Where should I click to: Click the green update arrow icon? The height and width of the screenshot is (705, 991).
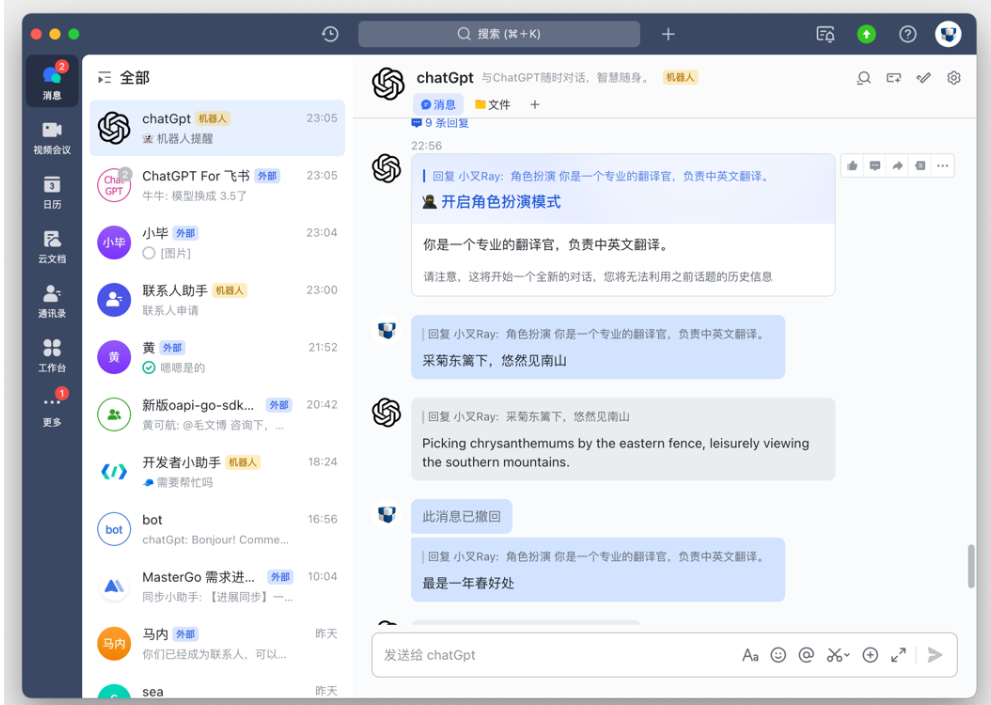tap(866, 34)
